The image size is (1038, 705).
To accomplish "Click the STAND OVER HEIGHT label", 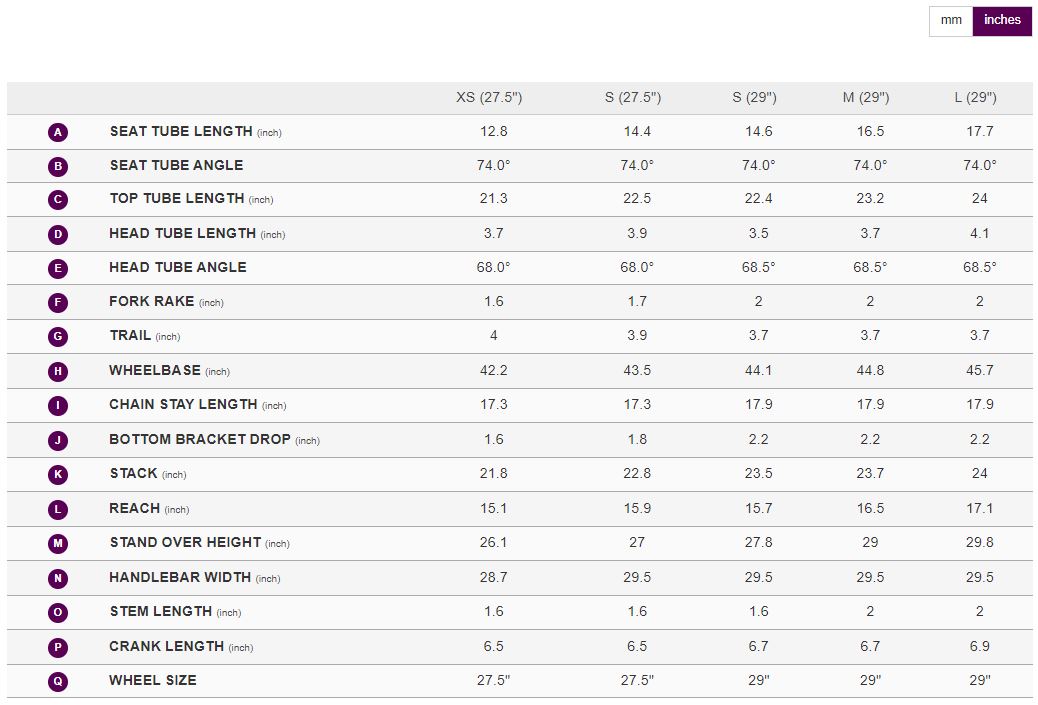I will 185,543.
